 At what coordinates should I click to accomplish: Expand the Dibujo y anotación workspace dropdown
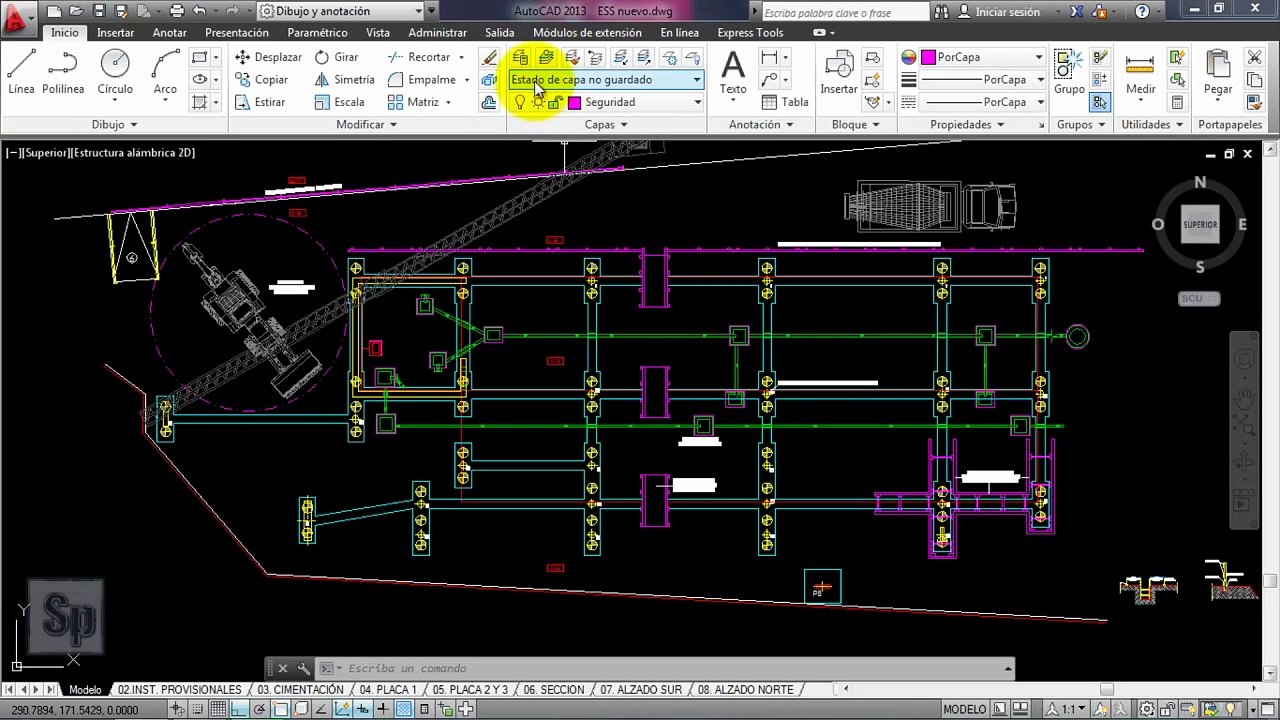pyautogui.click(x=419, y=11)
